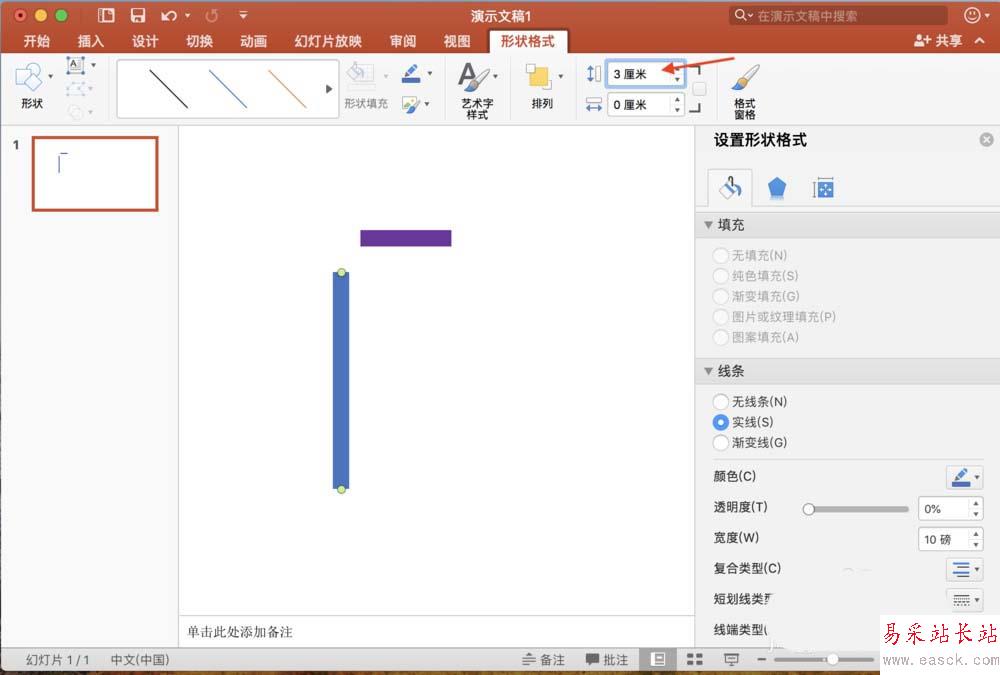
Task: Select Gradient Line (渐变线) radio button
Action: [720, 442]
